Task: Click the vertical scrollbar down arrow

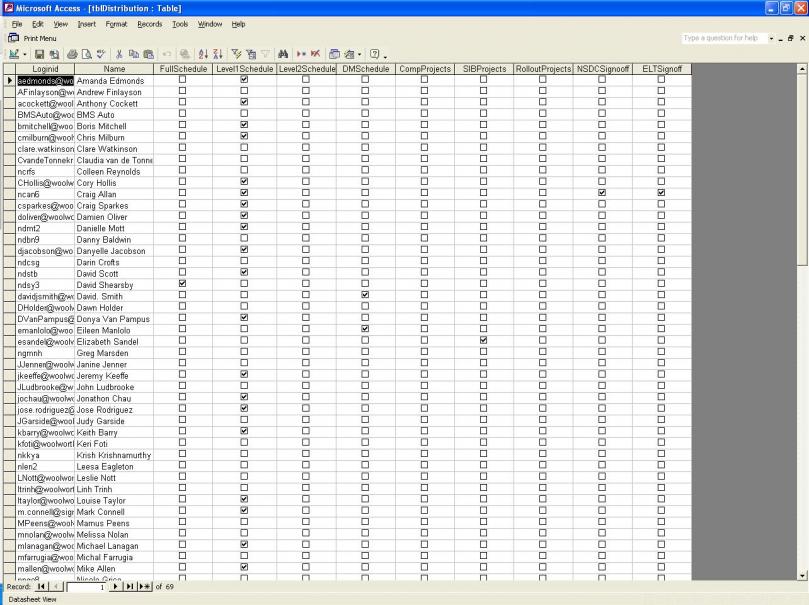Action: (802, 576)
